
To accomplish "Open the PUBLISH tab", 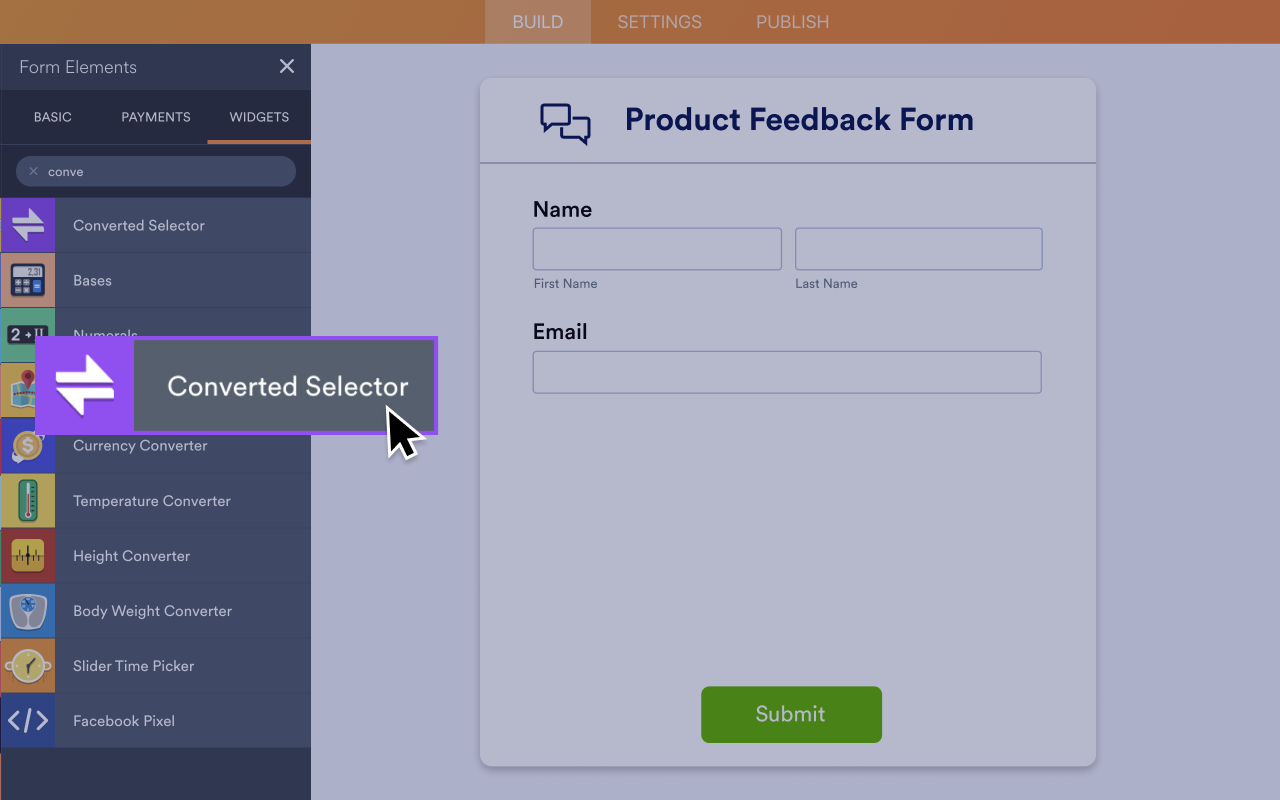I will click(x=791, y=21).
